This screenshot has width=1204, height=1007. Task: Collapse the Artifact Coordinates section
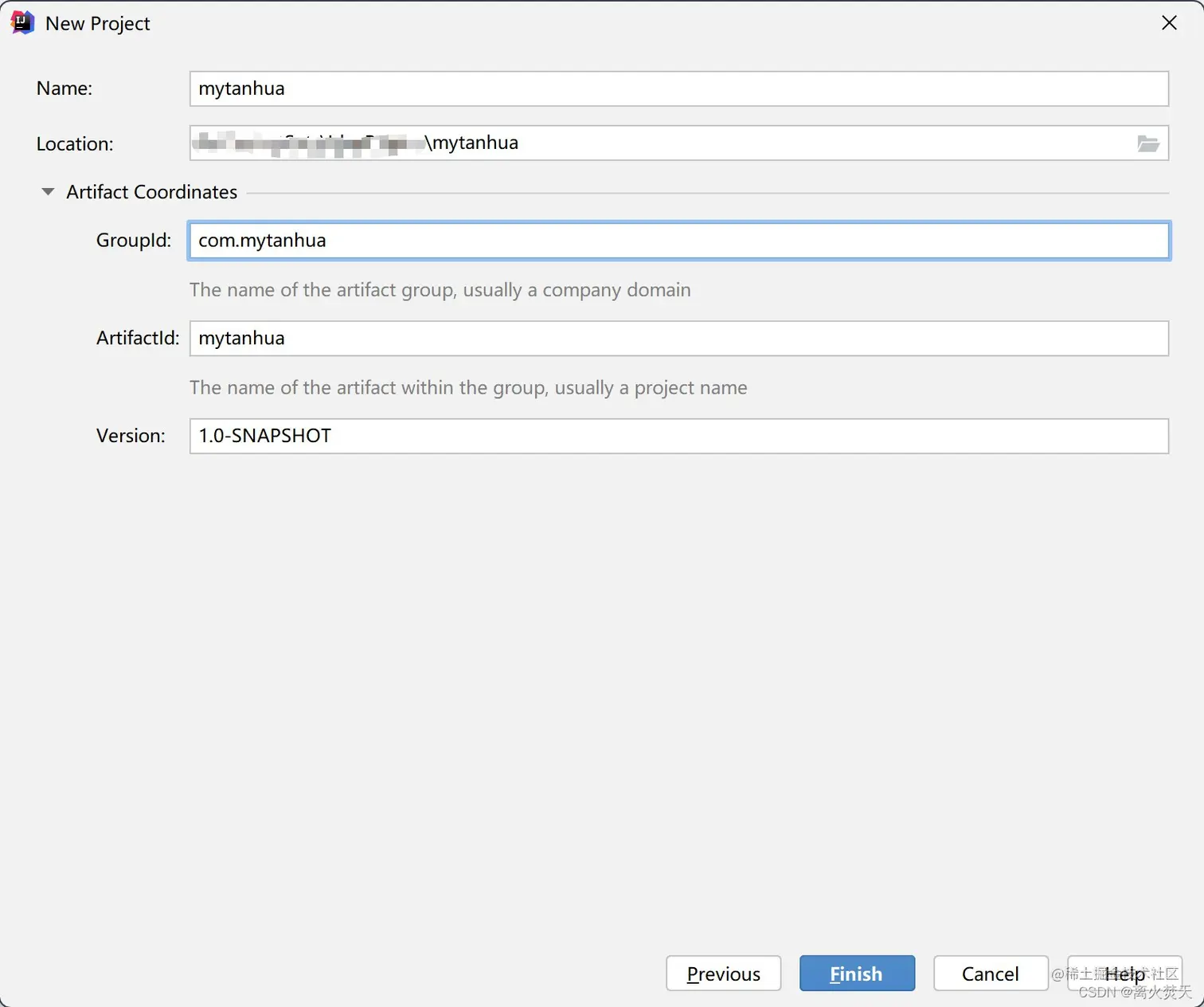[x=48, y=192]
